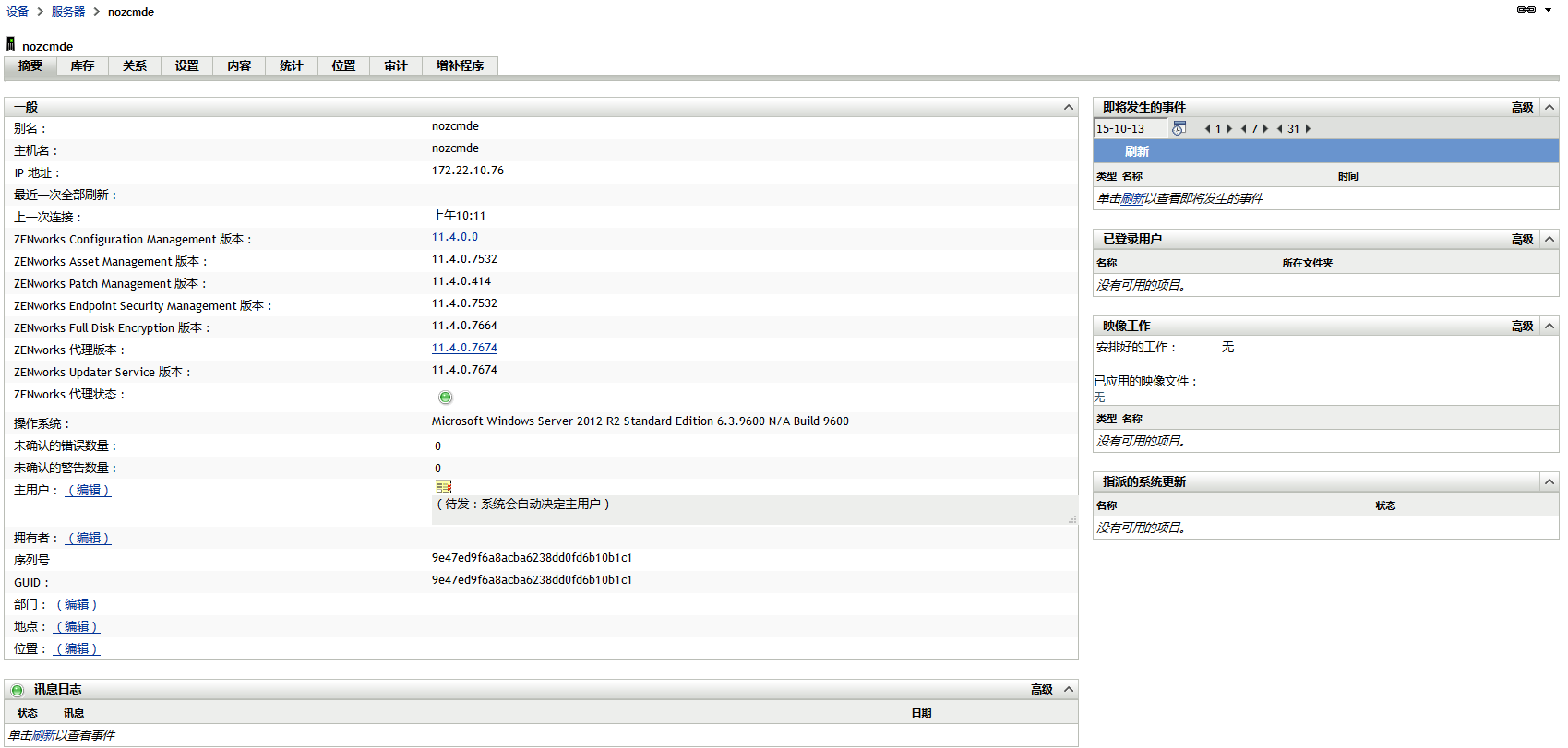Collapse the 讯息日志 panel

pos(1069,689)
